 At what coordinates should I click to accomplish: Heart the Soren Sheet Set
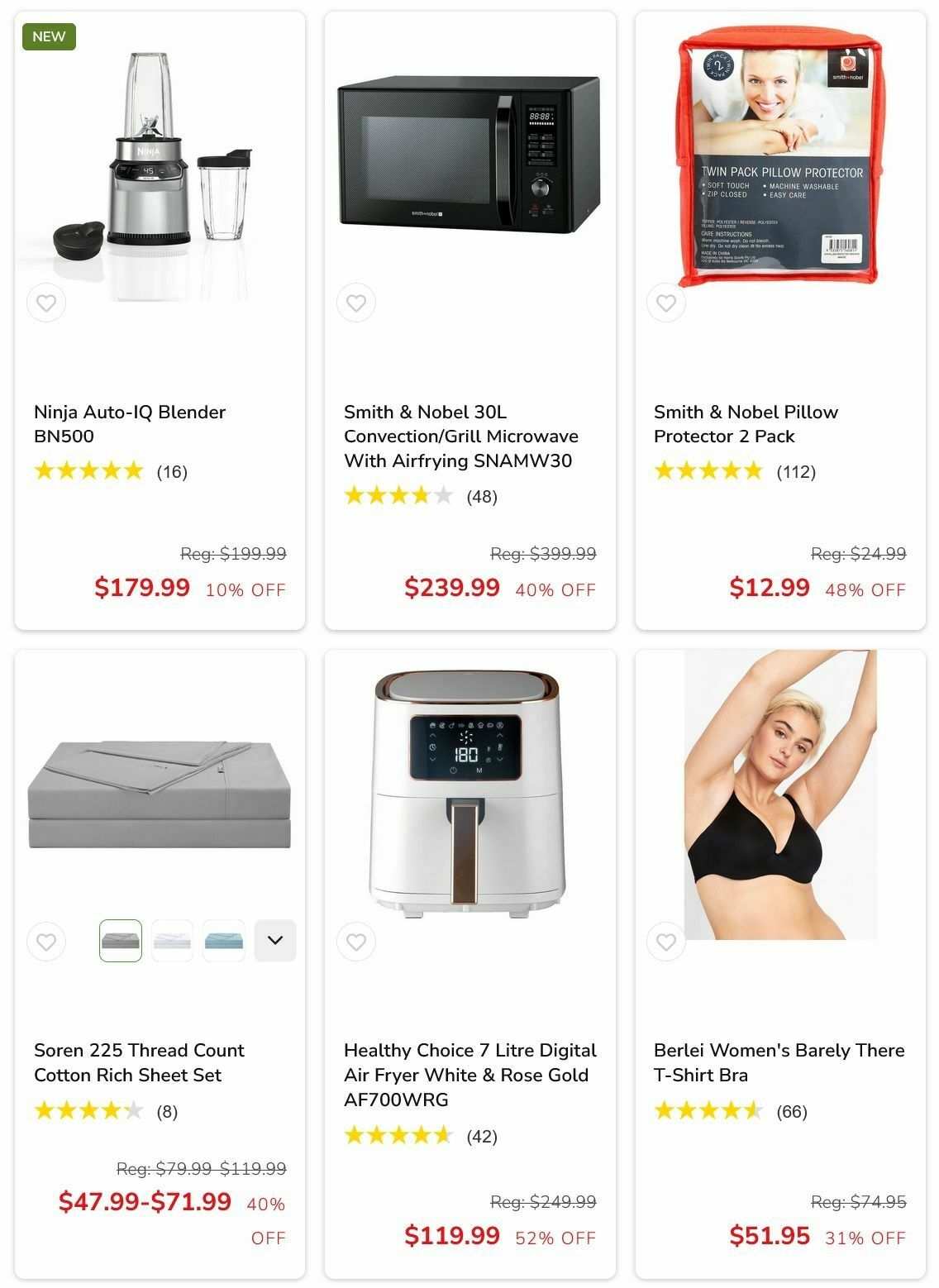tap(46, 942)
